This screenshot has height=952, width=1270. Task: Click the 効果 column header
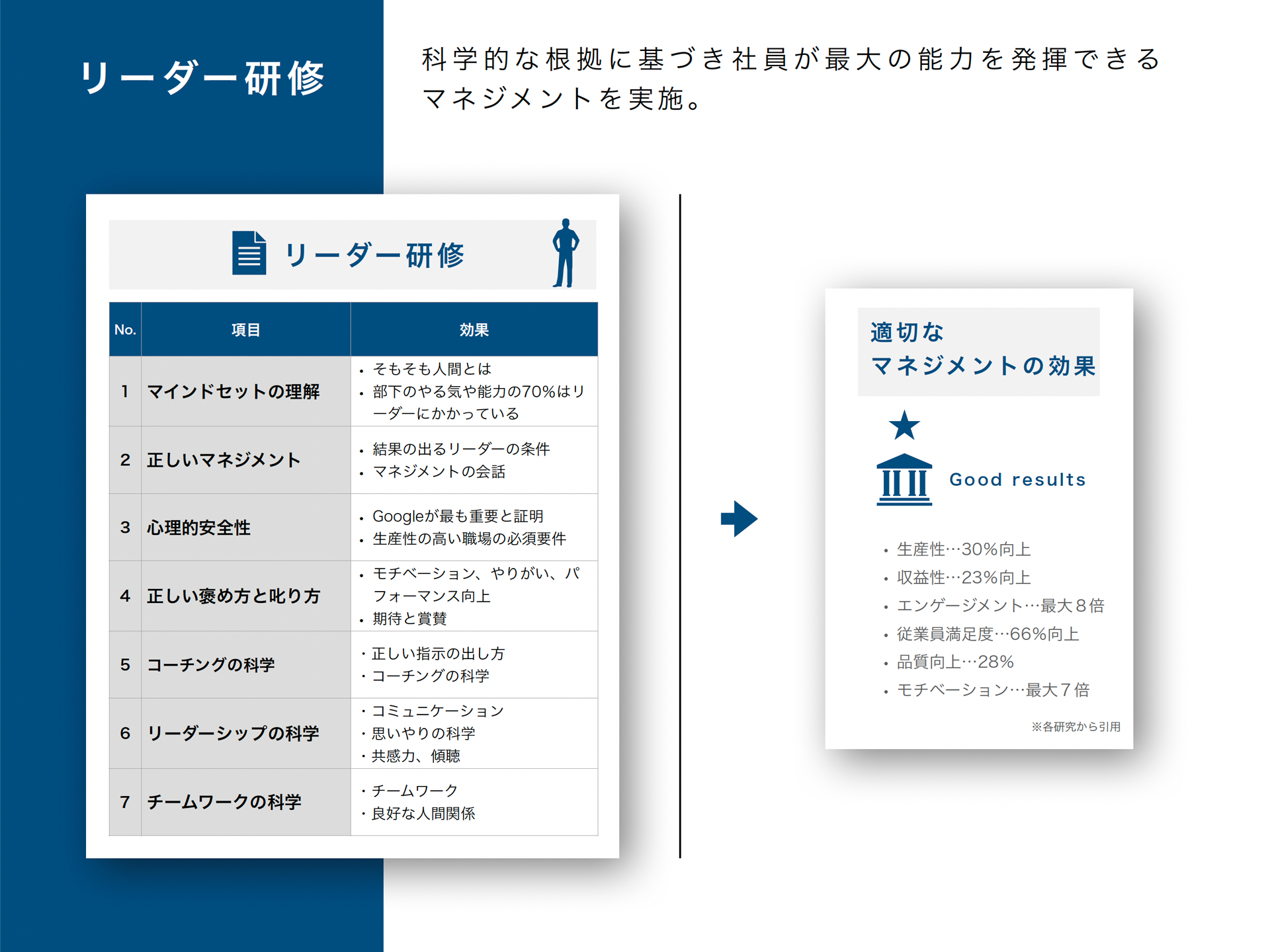coord(474,329)
